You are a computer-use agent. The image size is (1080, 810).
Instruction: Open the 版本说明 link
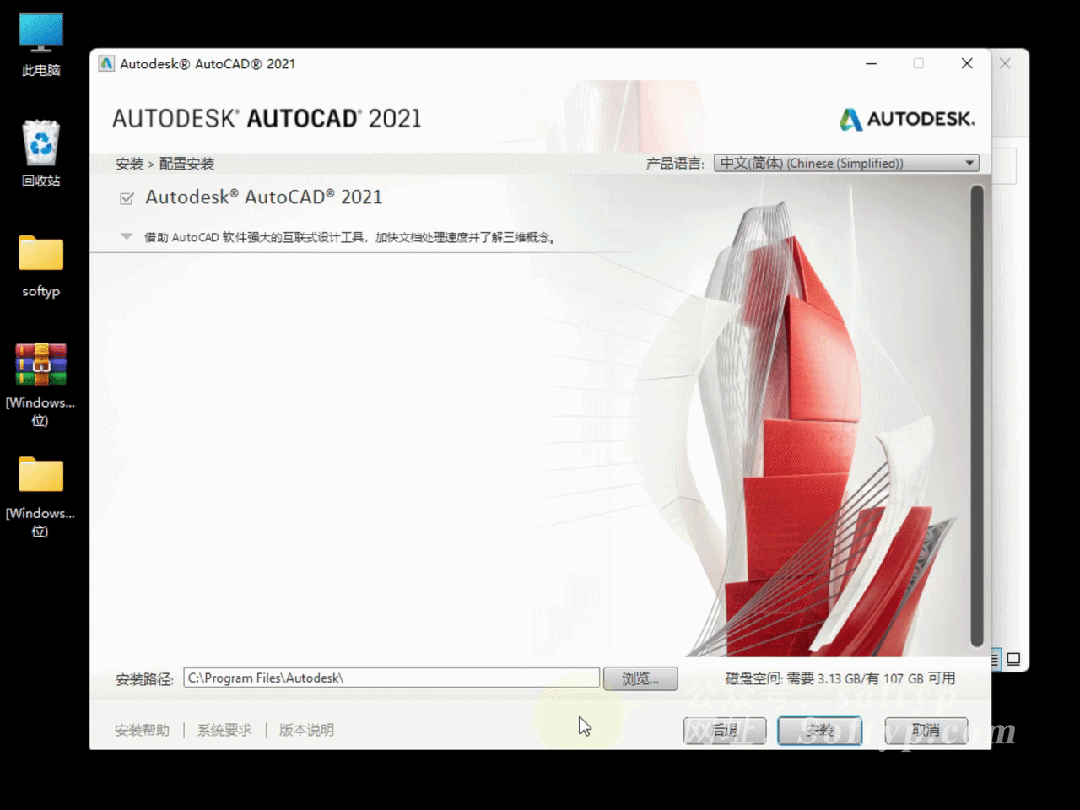306,730
